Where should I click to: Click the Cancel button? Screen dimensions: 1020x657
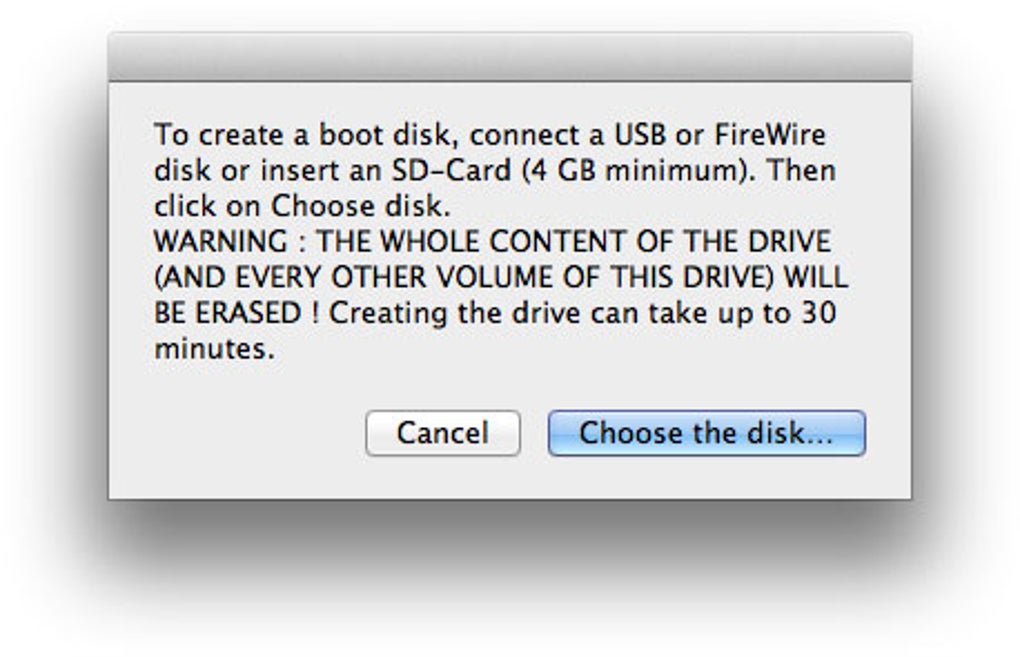pyautogui.click(x=442, y=433)
